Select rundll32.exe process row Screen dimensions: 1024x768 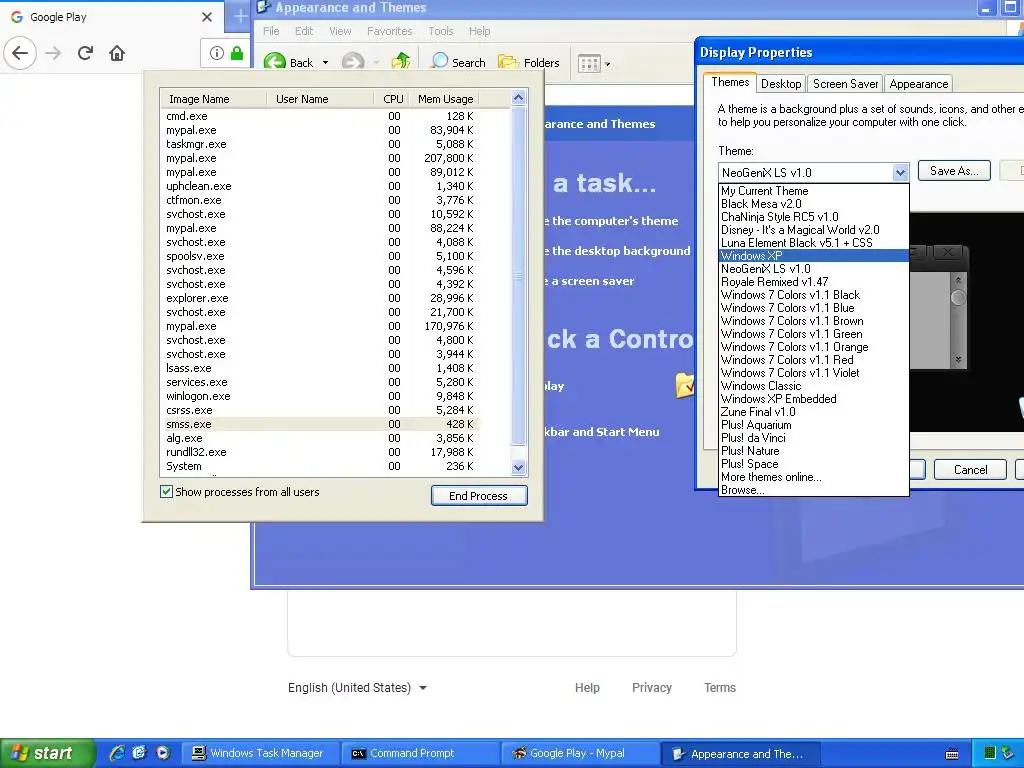pyautogui.click(x=320, y=452)
